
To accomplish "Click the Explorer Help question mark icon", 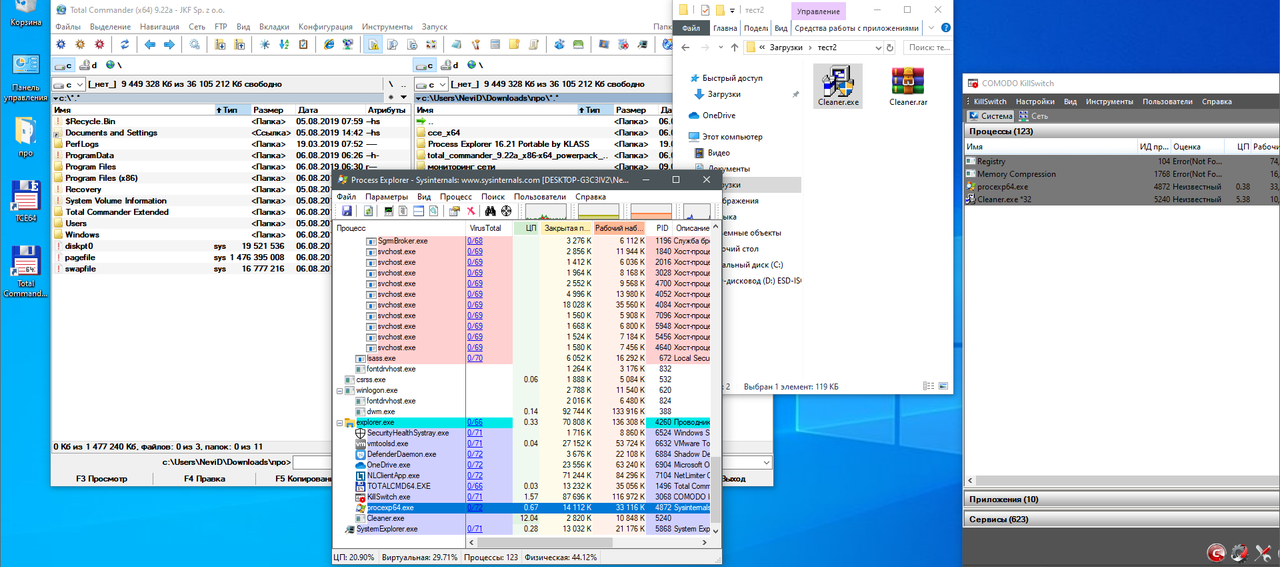I will tap(945, 29).
